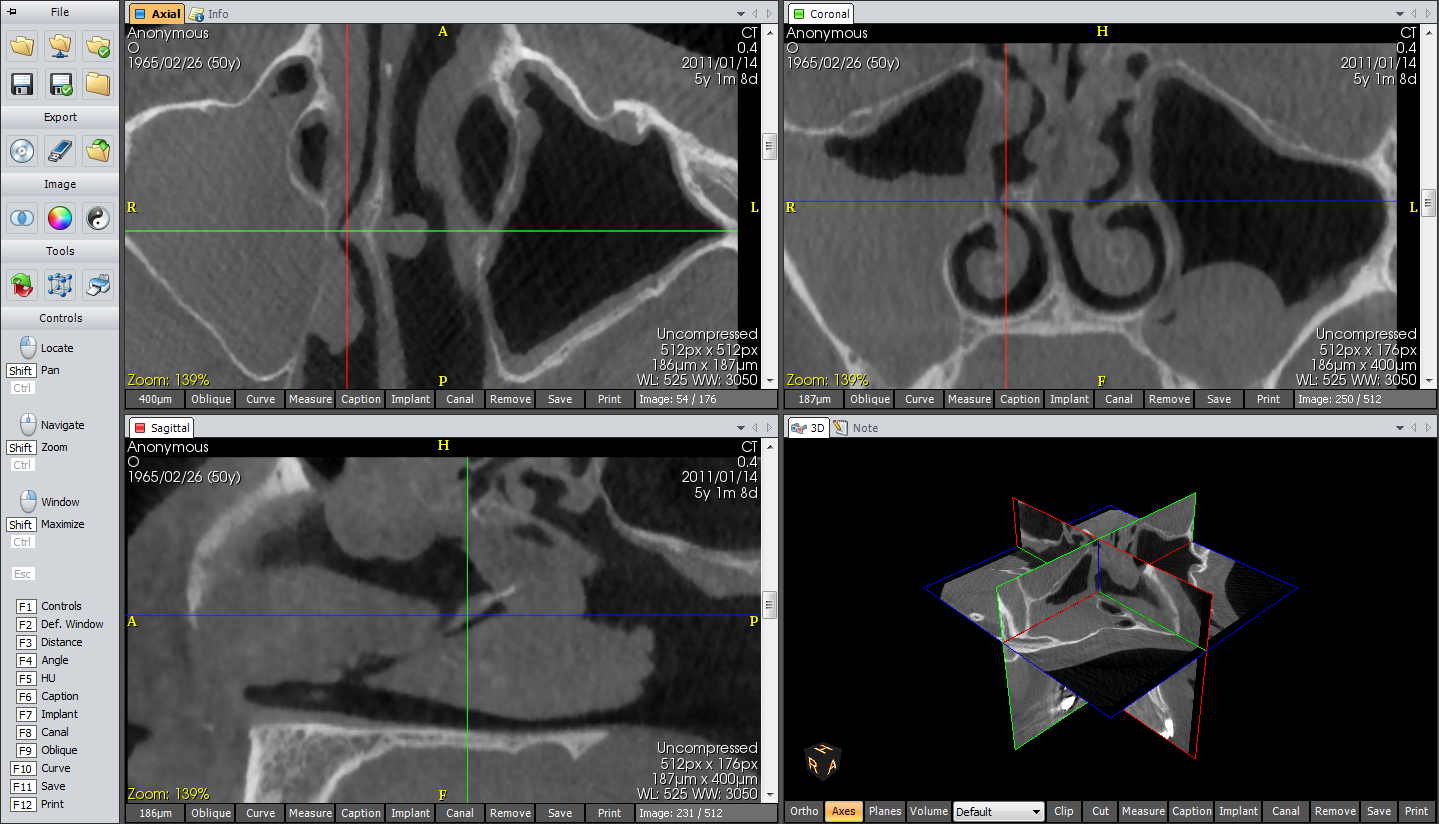Open Sagittal panel tab list dropdown arrow

[x=741, y=427]
